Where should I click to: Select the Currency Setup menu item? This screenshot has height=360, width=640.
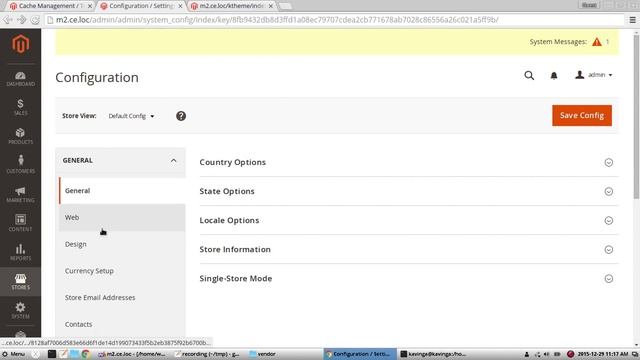coord(122,271)
